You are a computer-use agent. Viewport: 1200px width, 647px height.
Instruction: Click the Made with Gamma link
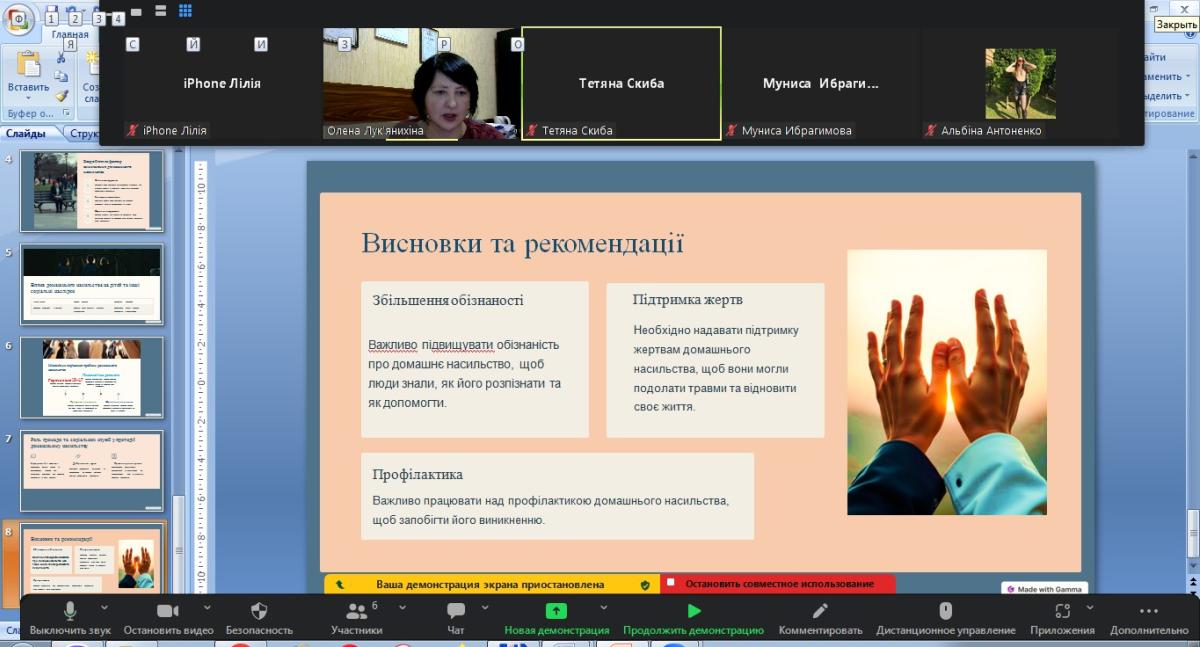[1044, 589]
